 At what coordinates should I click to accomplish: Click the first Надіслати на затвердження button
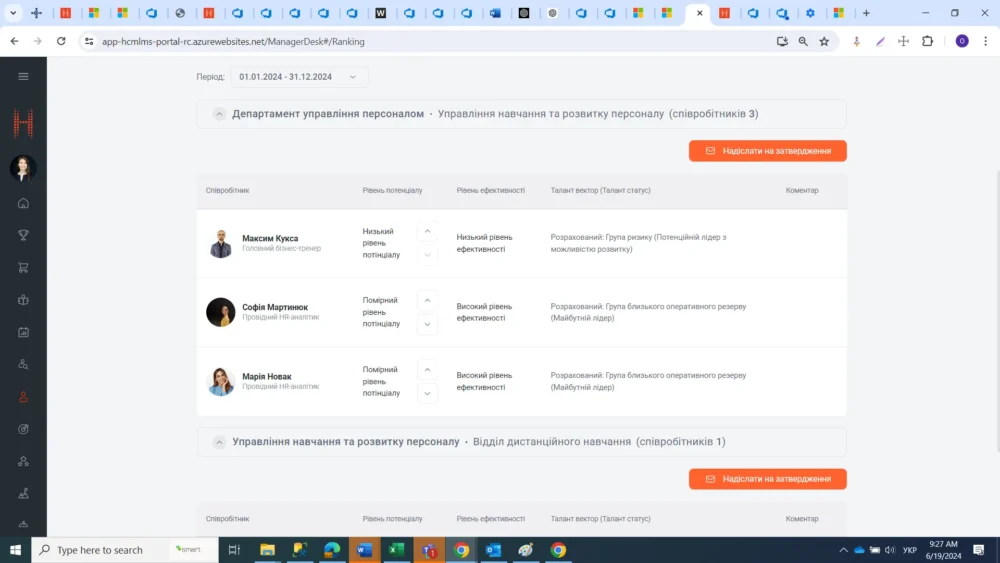click(767, 151)
